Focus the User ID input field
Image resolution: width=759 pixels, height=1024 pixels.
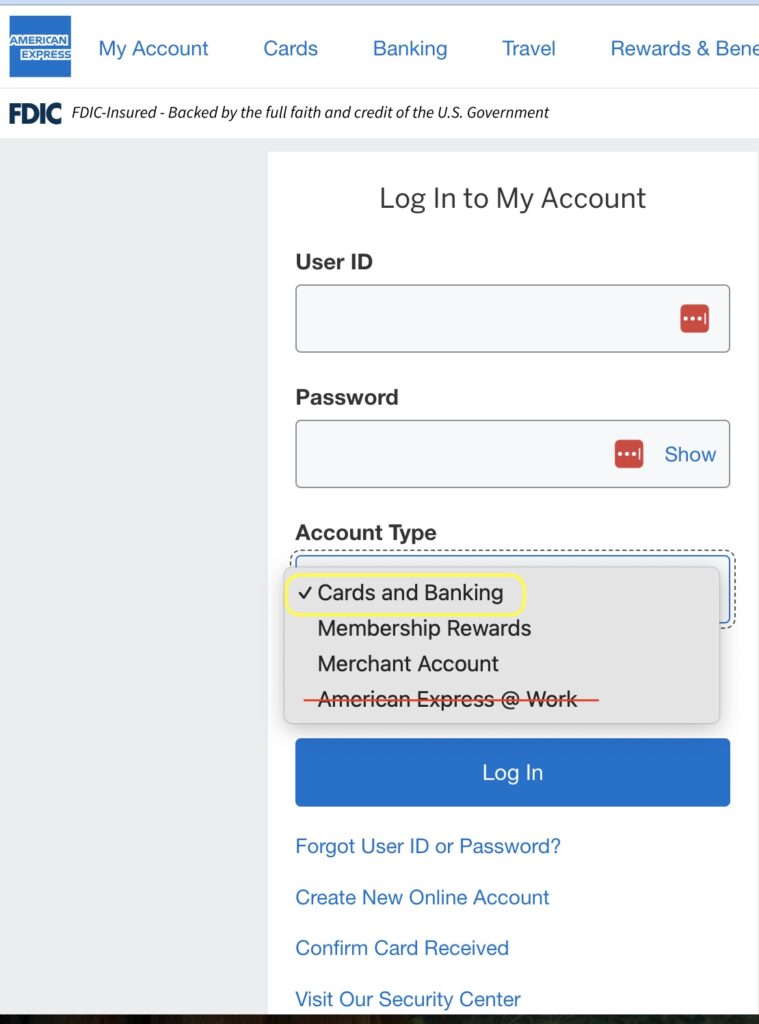480,319
